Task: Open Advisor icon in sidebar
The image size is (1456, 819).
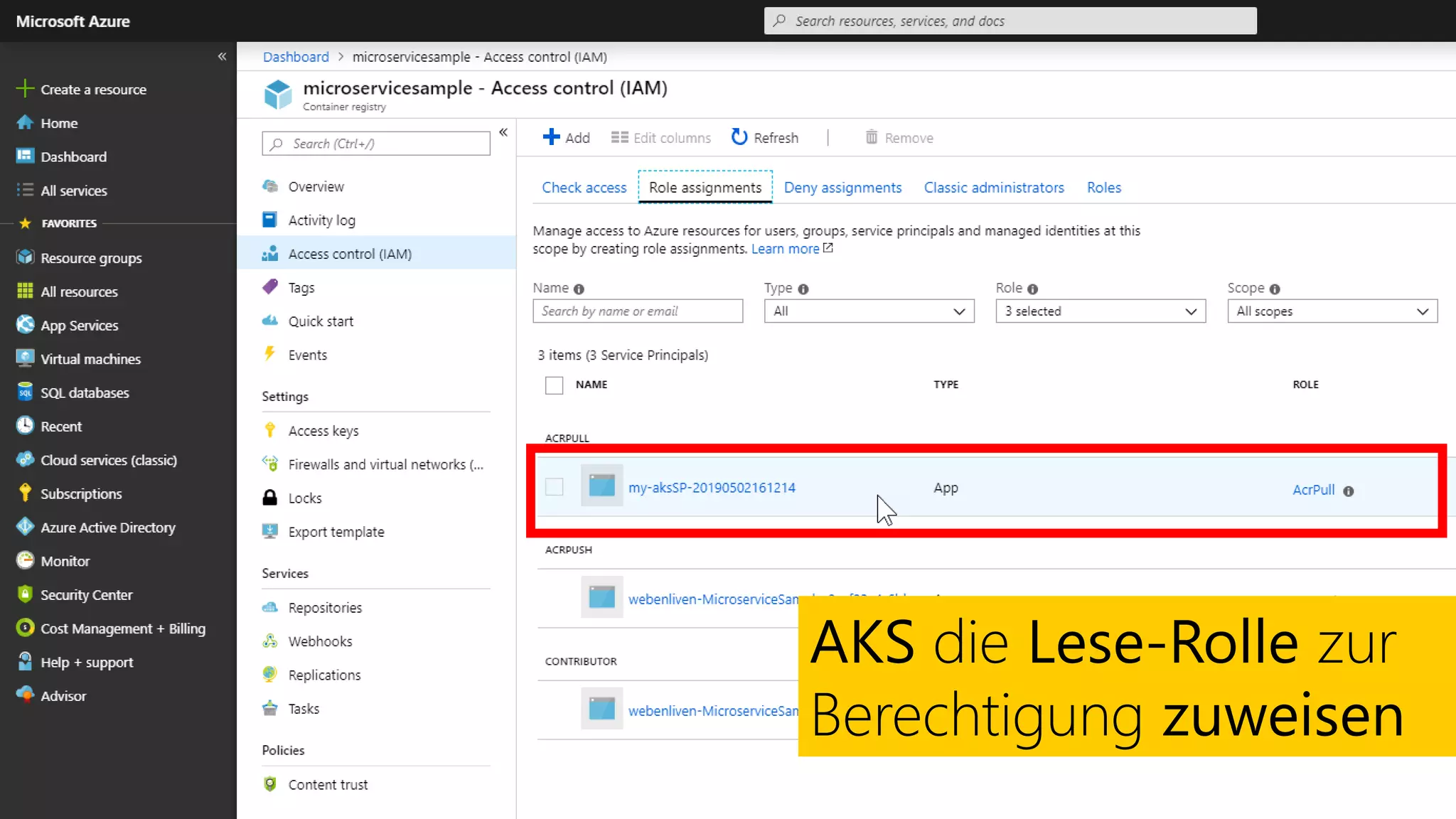Action: tap(25, 695)
